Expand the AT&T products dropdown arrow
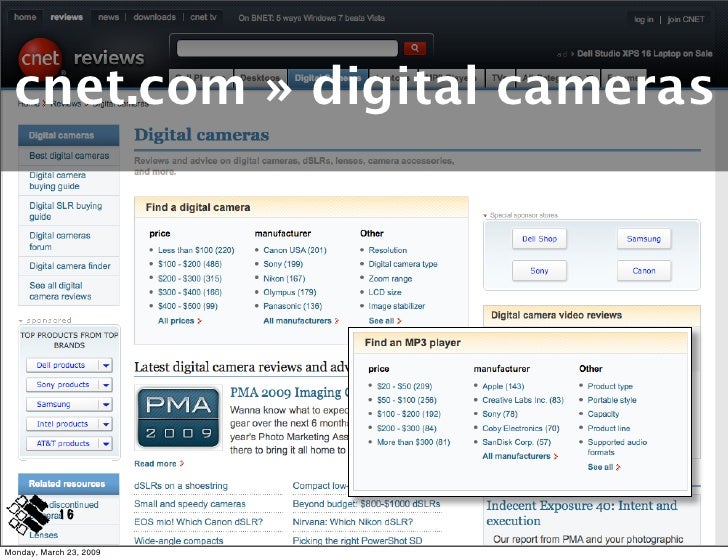The height and width of the screenshot is (560, 728). click(106, 443)
